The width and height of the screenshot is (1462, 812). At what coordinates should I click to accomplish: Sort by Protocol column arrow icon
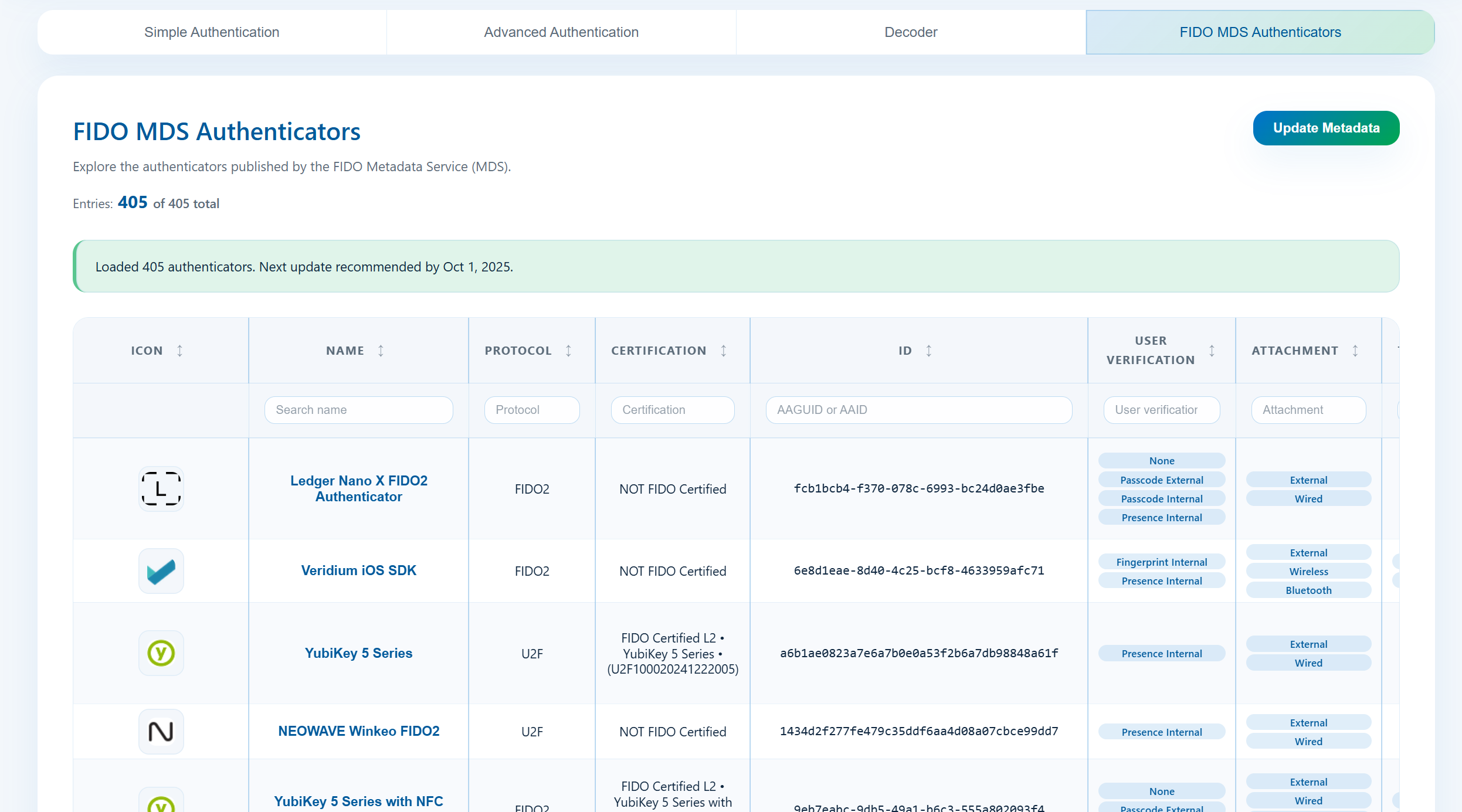coord(568,351)
